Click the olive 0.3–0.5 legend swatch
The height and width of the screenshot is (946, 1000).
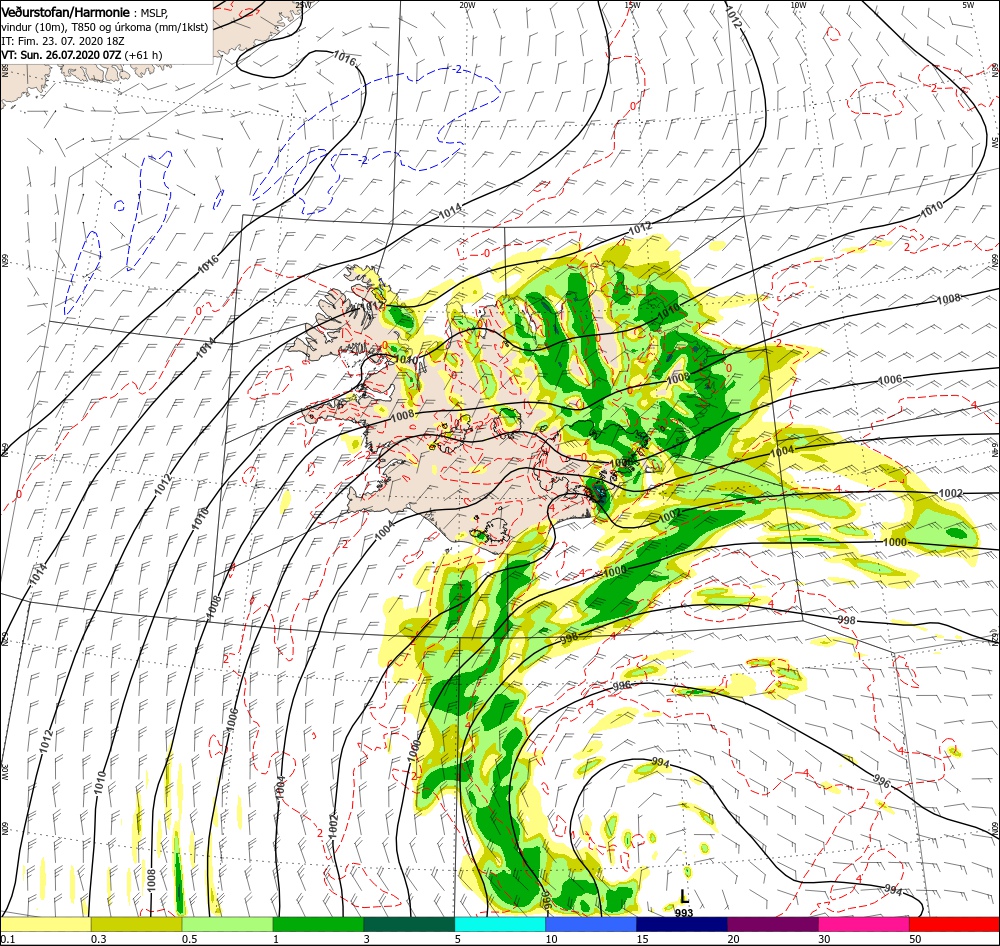coord(136,924)
